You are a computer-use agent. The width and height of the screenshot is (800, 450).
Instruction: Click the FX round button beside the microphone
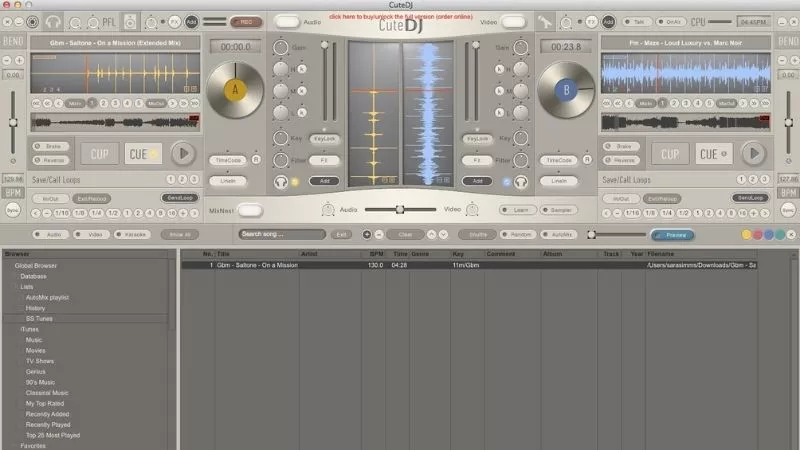[x=591, y=22]
